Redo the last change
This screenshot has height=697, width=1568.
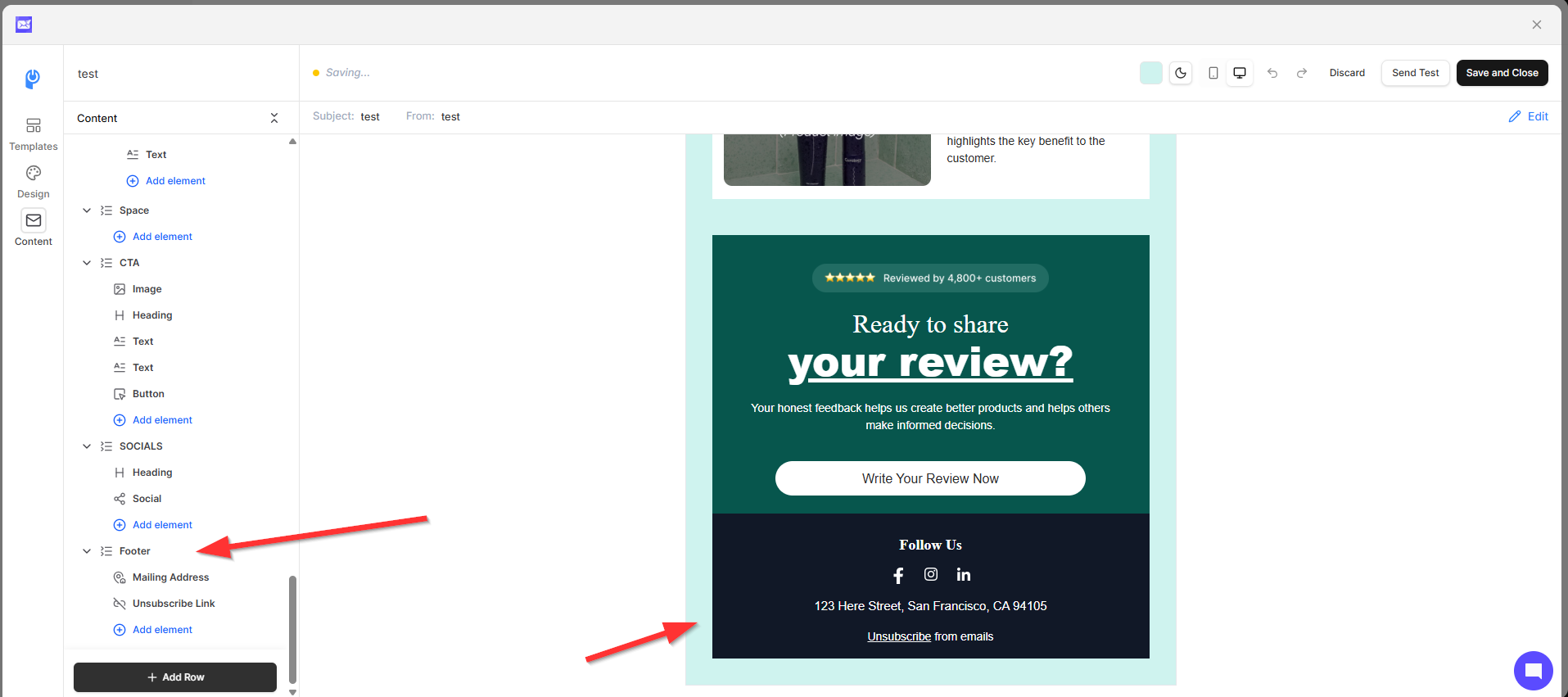coord(1302,73)
